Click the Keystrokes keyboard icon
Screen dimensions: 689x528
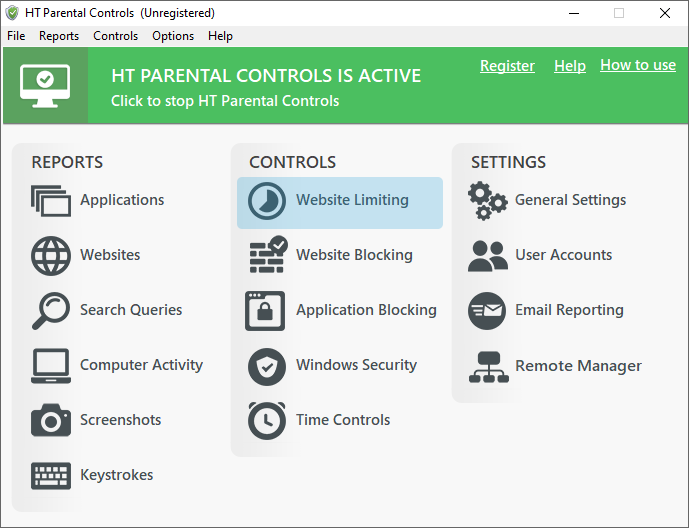(x=51, y=475)
